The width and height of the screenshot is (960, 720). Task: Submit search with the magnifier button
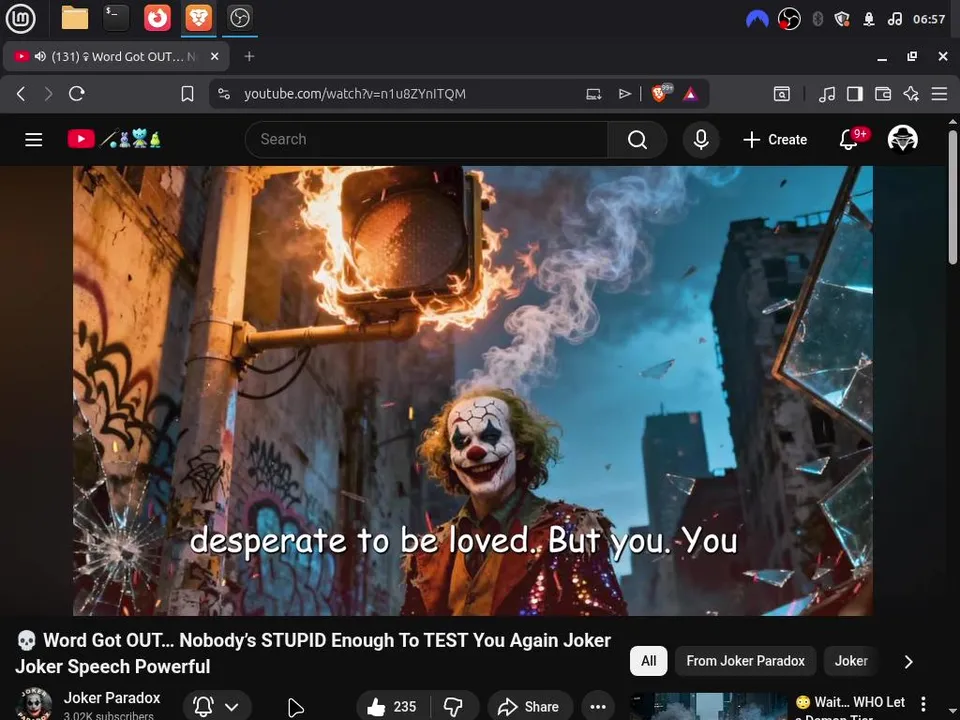pyautogui.click(x=637, y=140)
